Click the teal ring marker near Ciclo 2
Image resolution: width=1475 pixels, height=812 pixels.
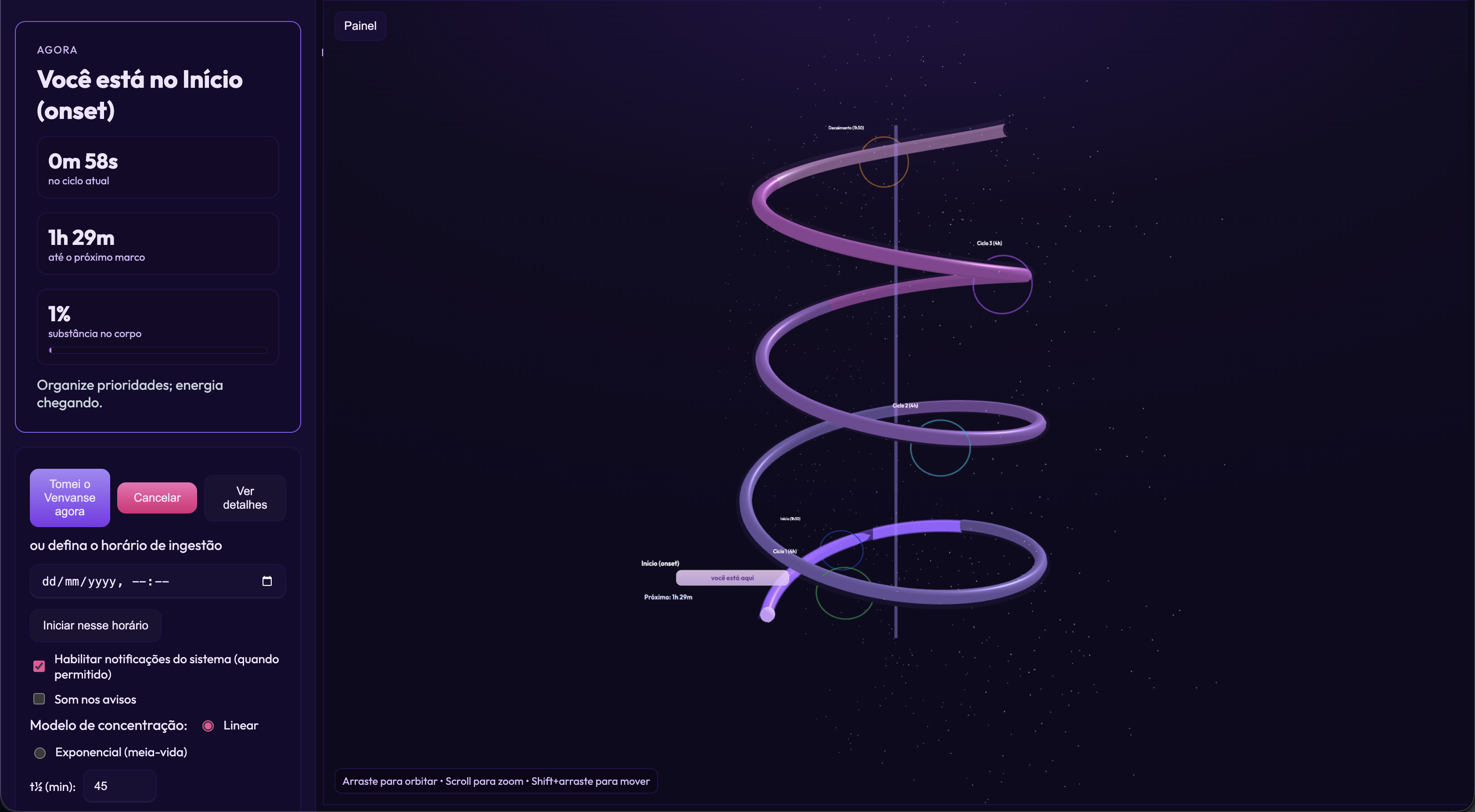coord(940,448)
